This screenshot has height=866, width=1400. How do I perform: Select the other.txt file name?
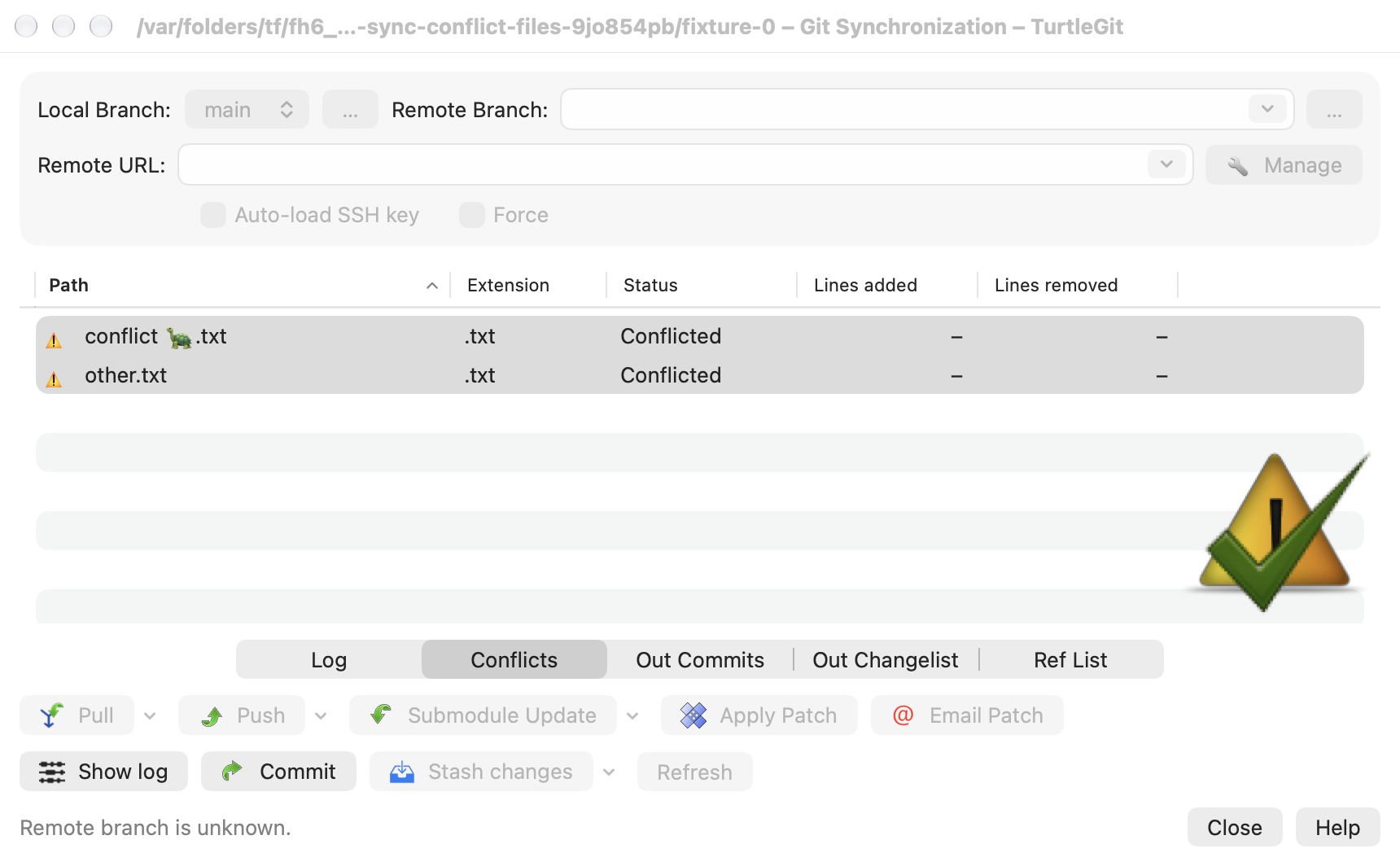click(x=125, y=375)
